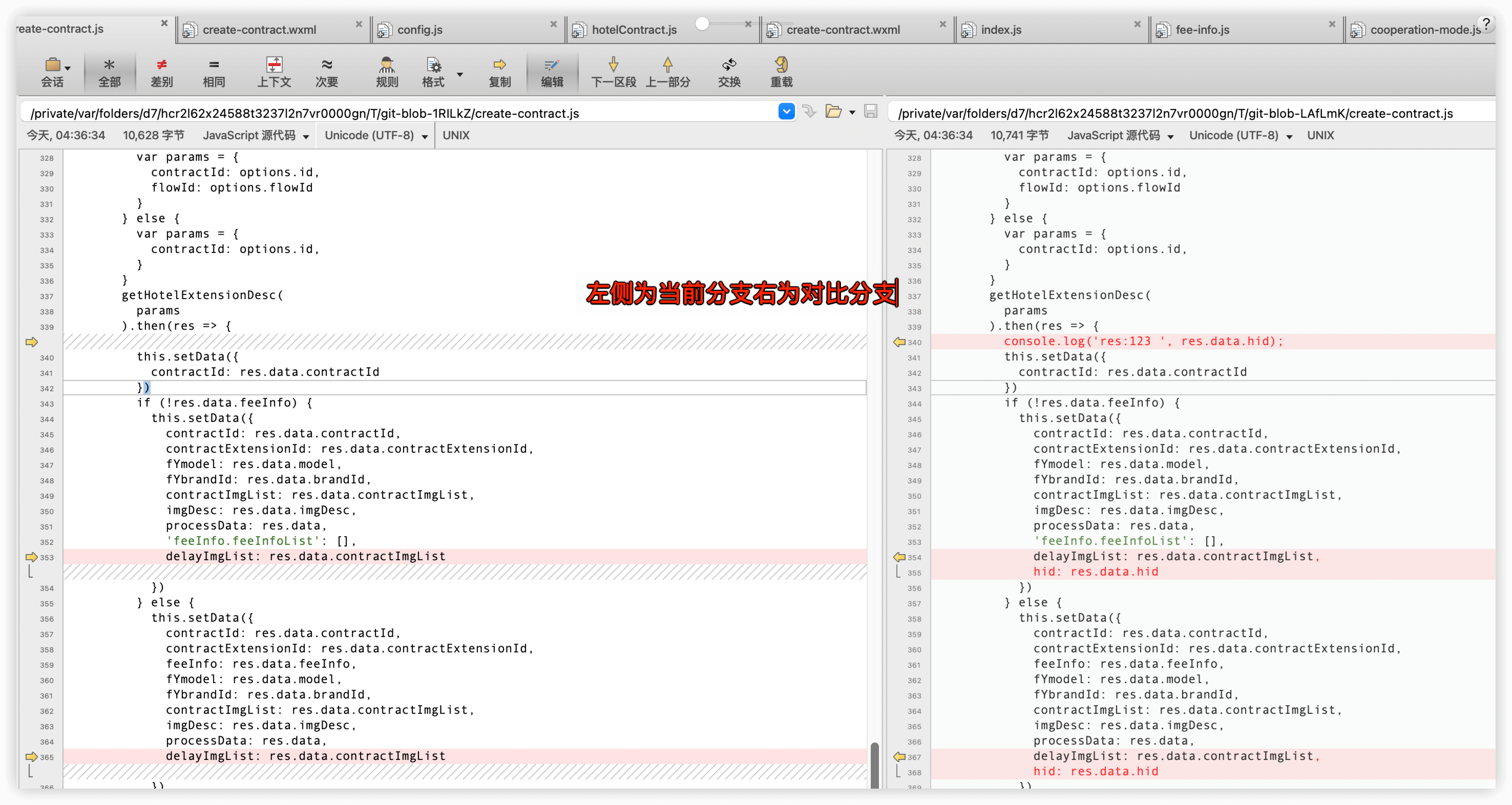Open right pane Unicode (UTF-8) encoding dropdown
The image size is (1512, 805).
[1241, 136]
